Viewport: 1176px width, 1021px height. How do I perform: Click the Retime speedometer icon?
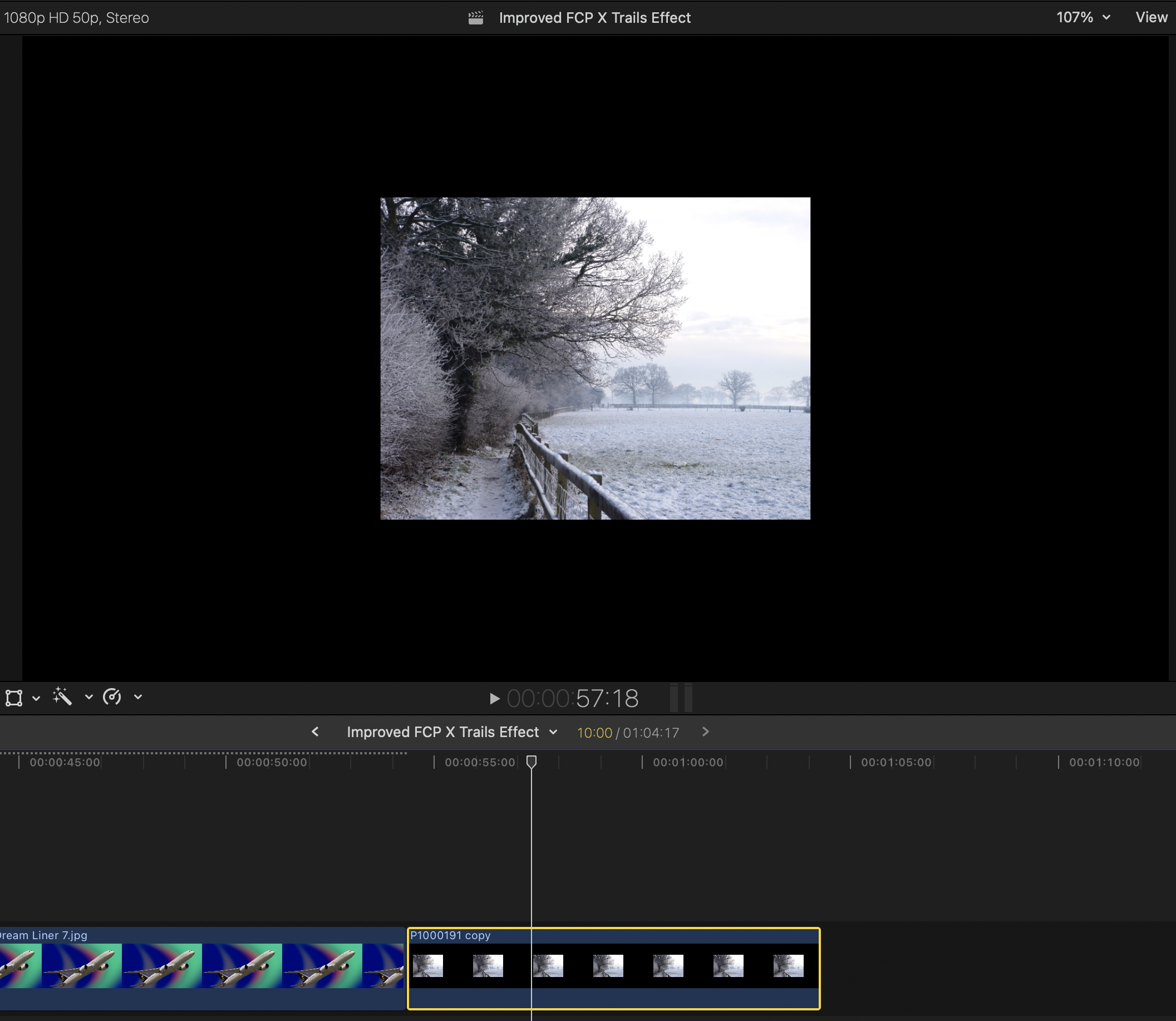pos(112,697)
